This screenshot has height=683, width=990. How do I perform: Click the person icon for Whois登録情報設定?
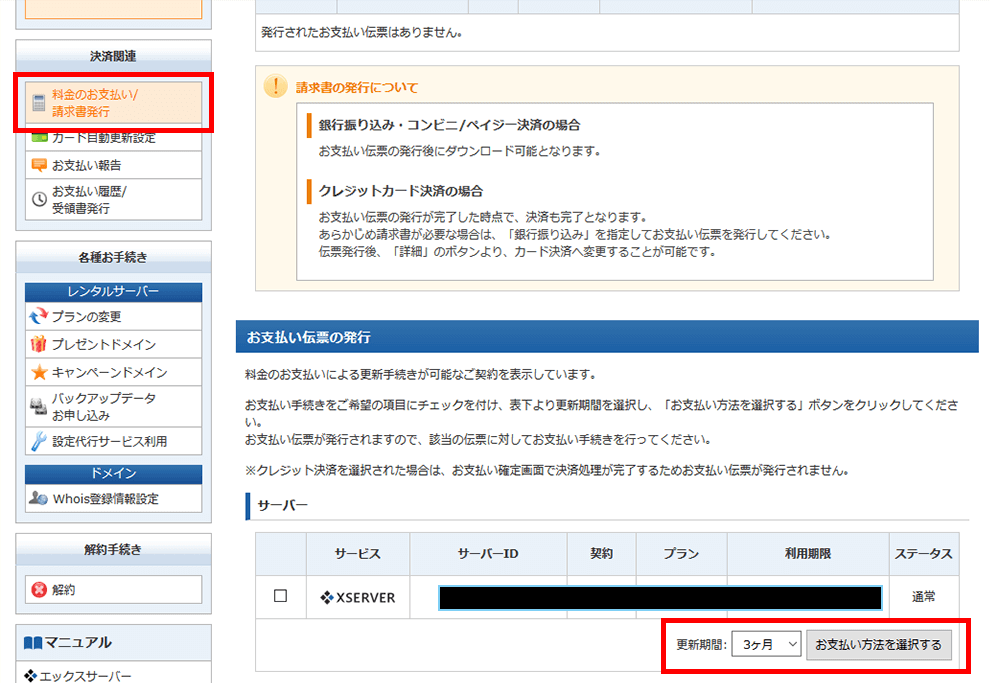pyautogui.click(x=38, y=498)
